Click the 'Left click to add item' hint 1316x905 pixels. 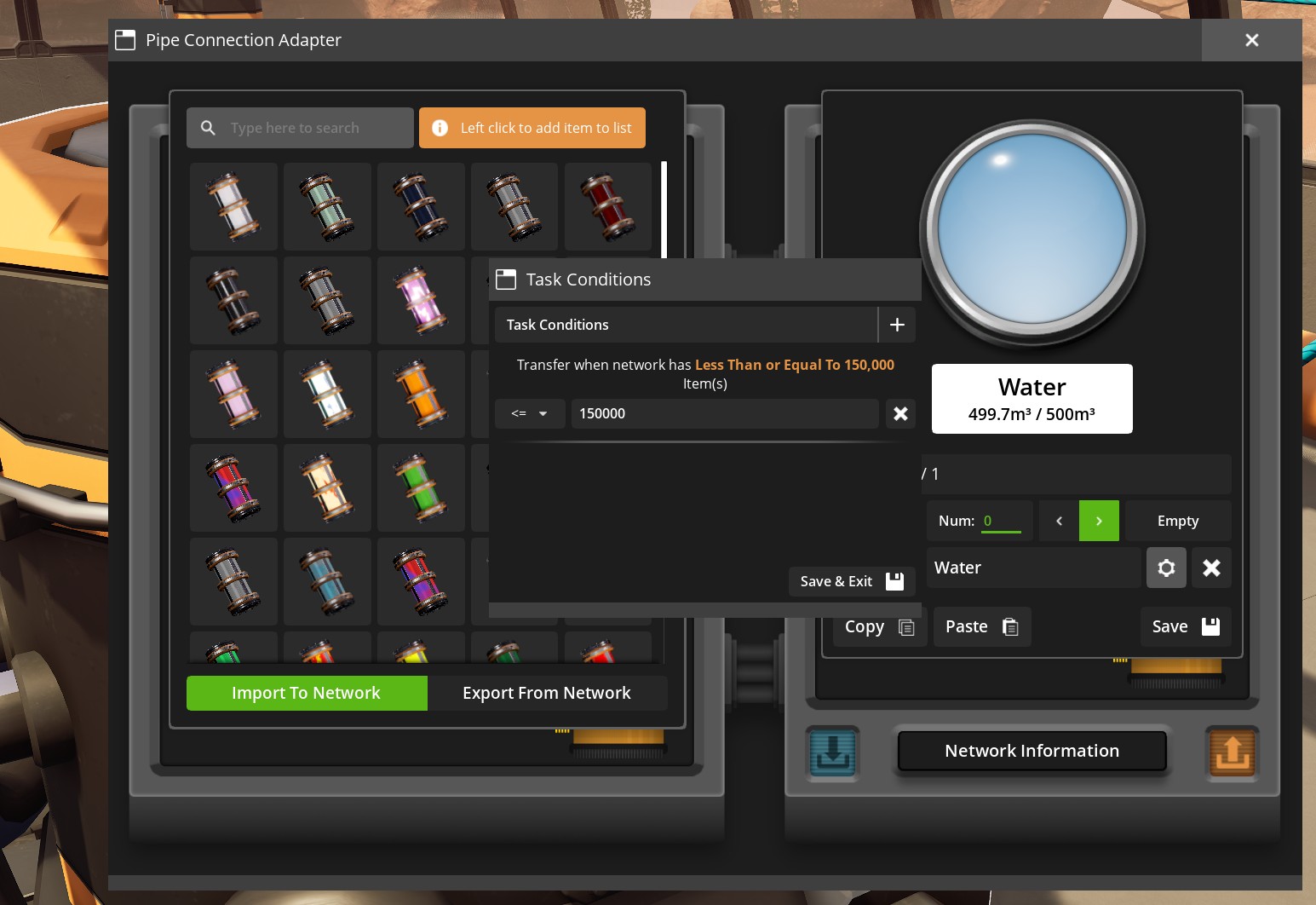coord(532,128)
